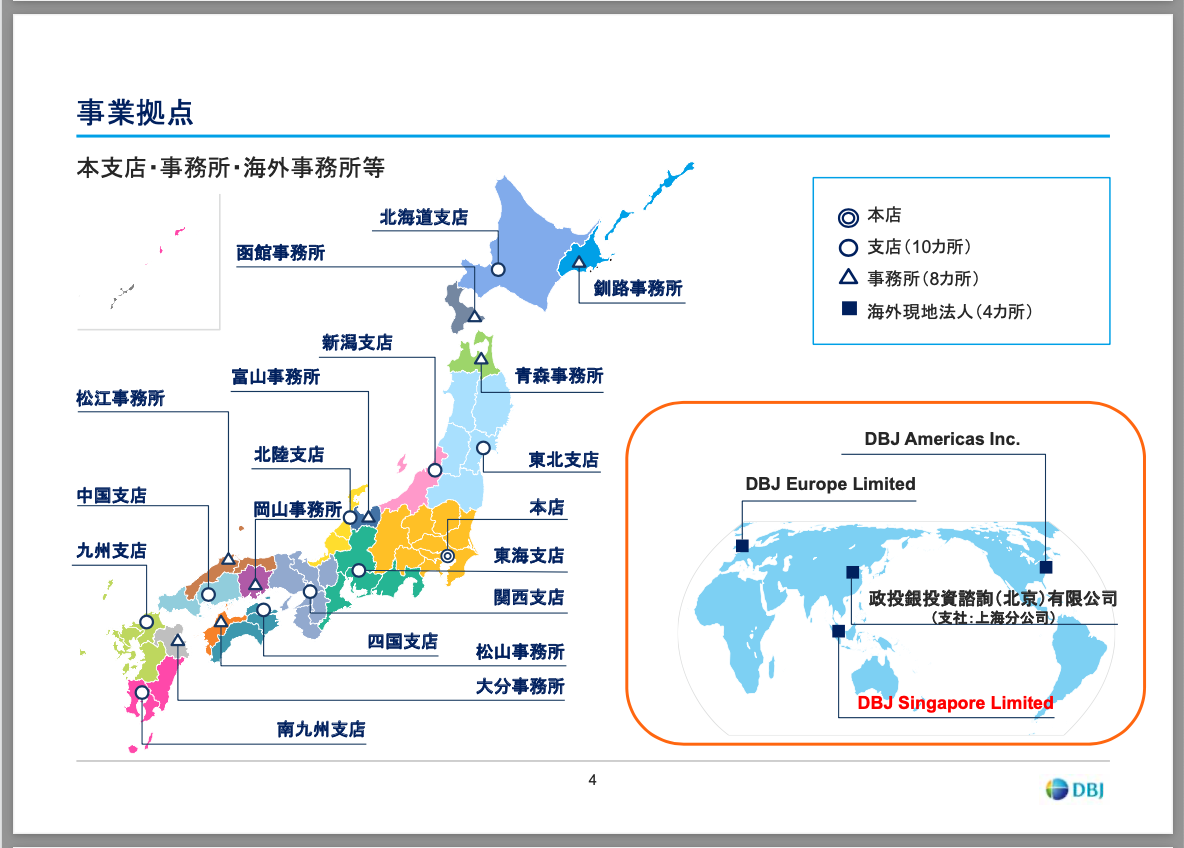Select the Hakodate office triangle marker
The image size is (1184, 848).
point(474,316)
